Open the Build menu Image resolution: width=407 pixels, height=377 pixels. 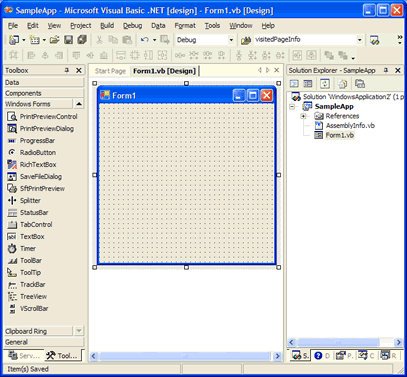[x=107, y=26]
